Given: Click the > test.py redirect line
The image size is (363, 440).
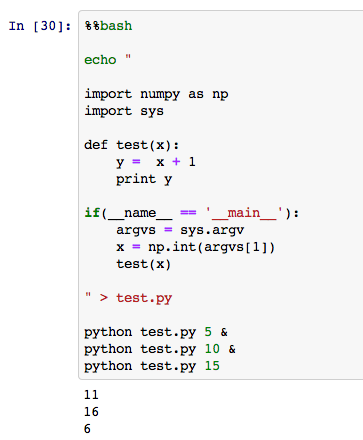Looking at the screenshot, I should point(128,298).
